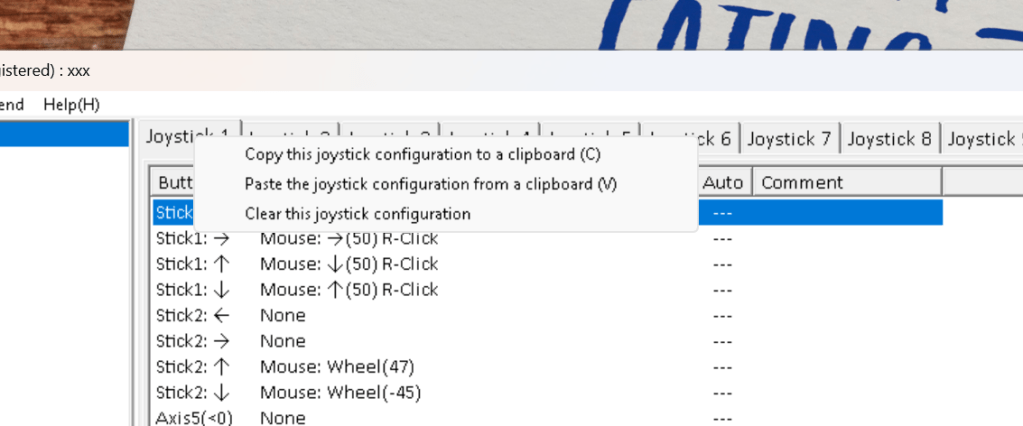This screenshot has height=426, width=1023.
Task: Click the Comment column header
Action: (847, 182)
